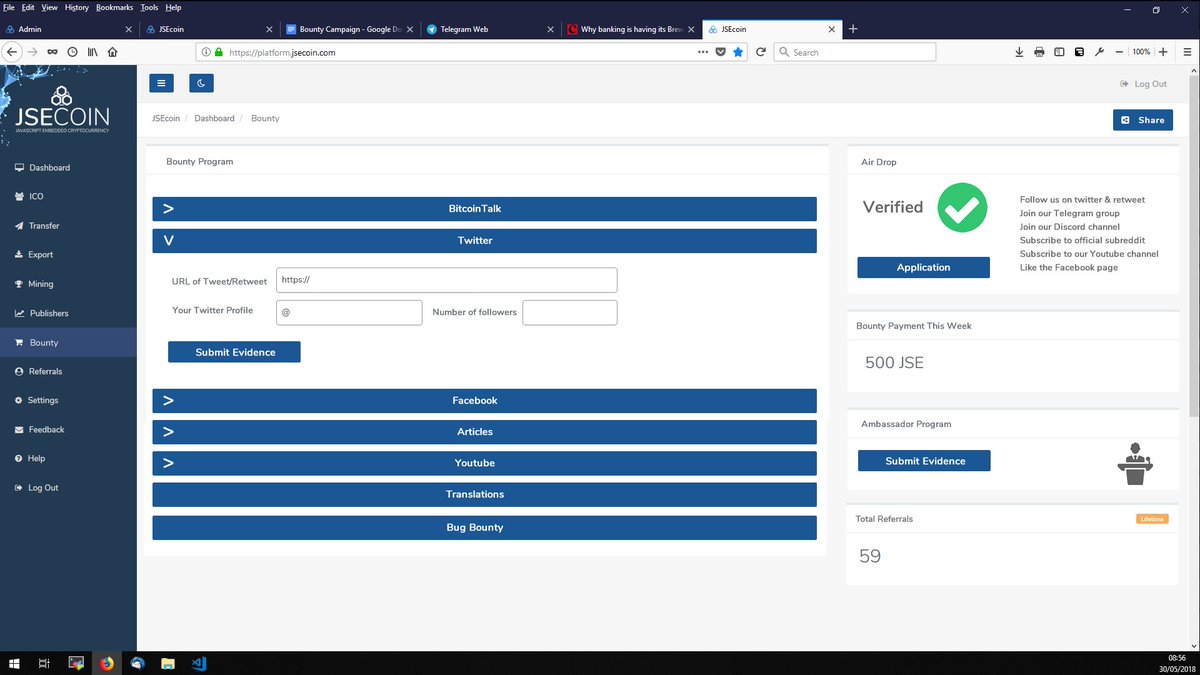This screenshot has width=1200, height=675.
Task: Open Firefox downloads arrow icon
Action: (x=1019, y=52)
